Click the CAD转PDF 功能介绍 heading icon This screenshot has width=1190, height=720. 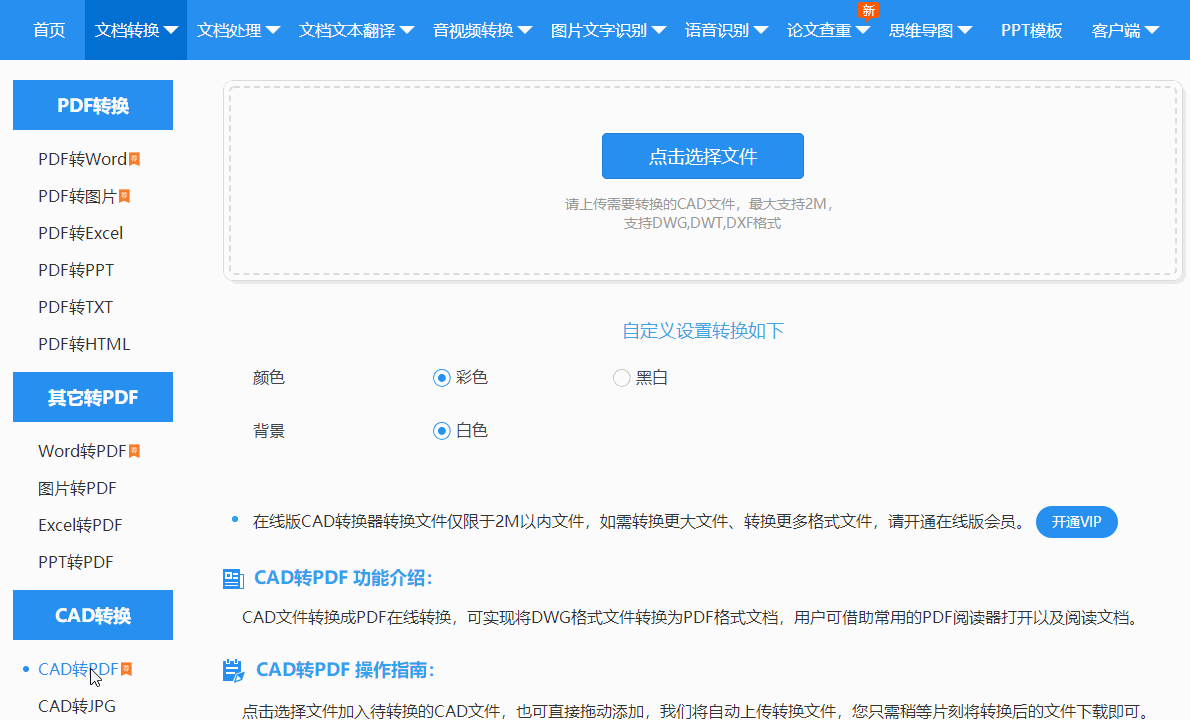coord(233,579)
